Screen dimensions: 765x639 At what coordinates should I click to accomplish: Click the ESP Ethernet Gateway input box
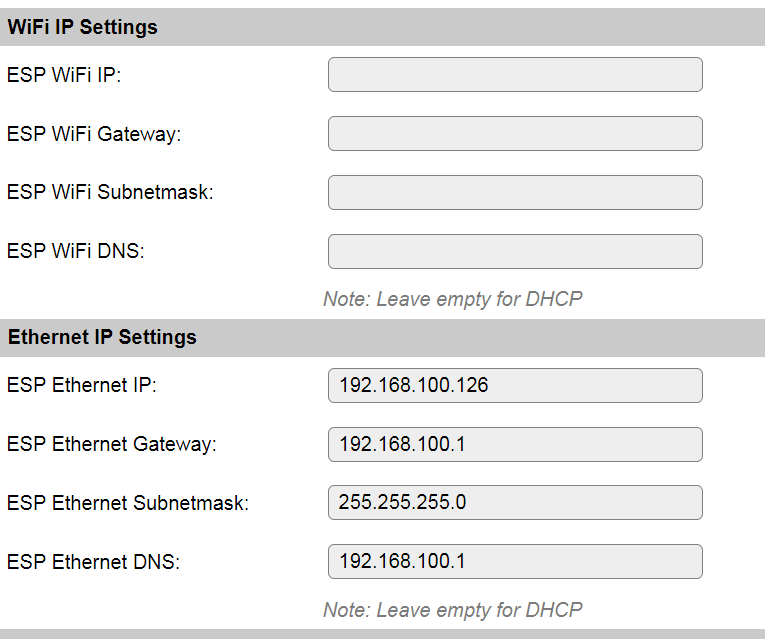point(515,444)
